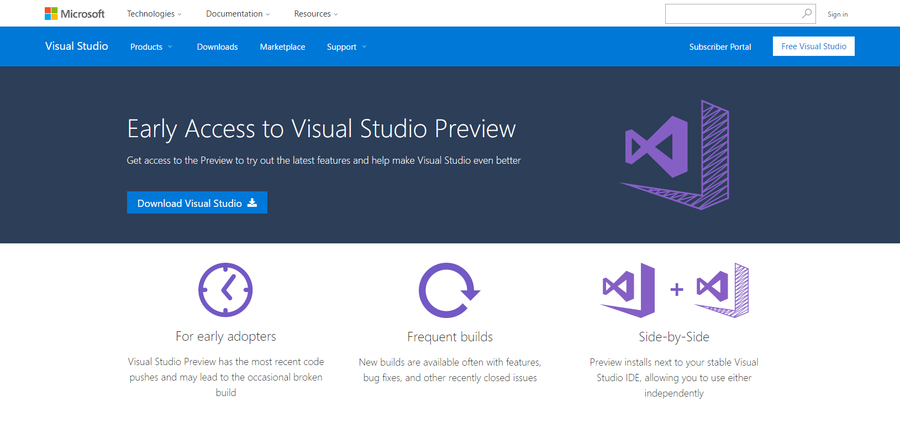This screenshot has height=427, width=900.
Task: Open the Subscriber Portal
Action: [720, 47]
